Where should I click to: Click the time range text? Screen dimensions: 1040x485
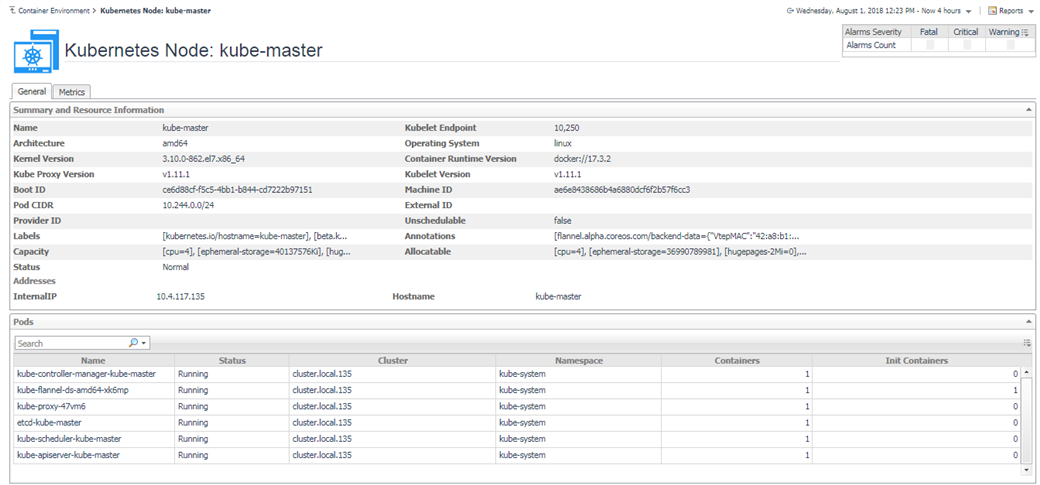pyautogui.click(x=878, y=11)
